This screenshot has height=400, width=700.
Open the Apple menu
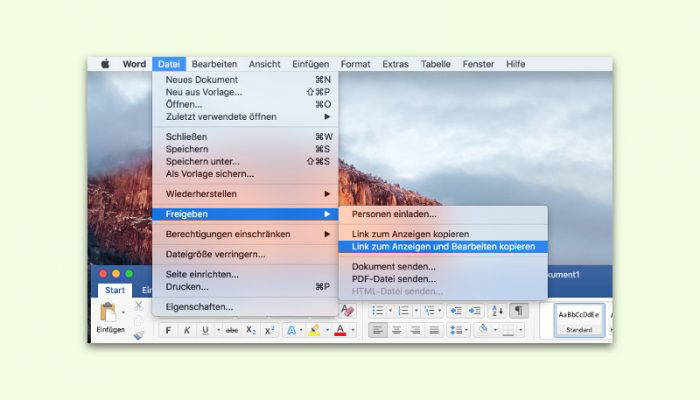point(105,64)
